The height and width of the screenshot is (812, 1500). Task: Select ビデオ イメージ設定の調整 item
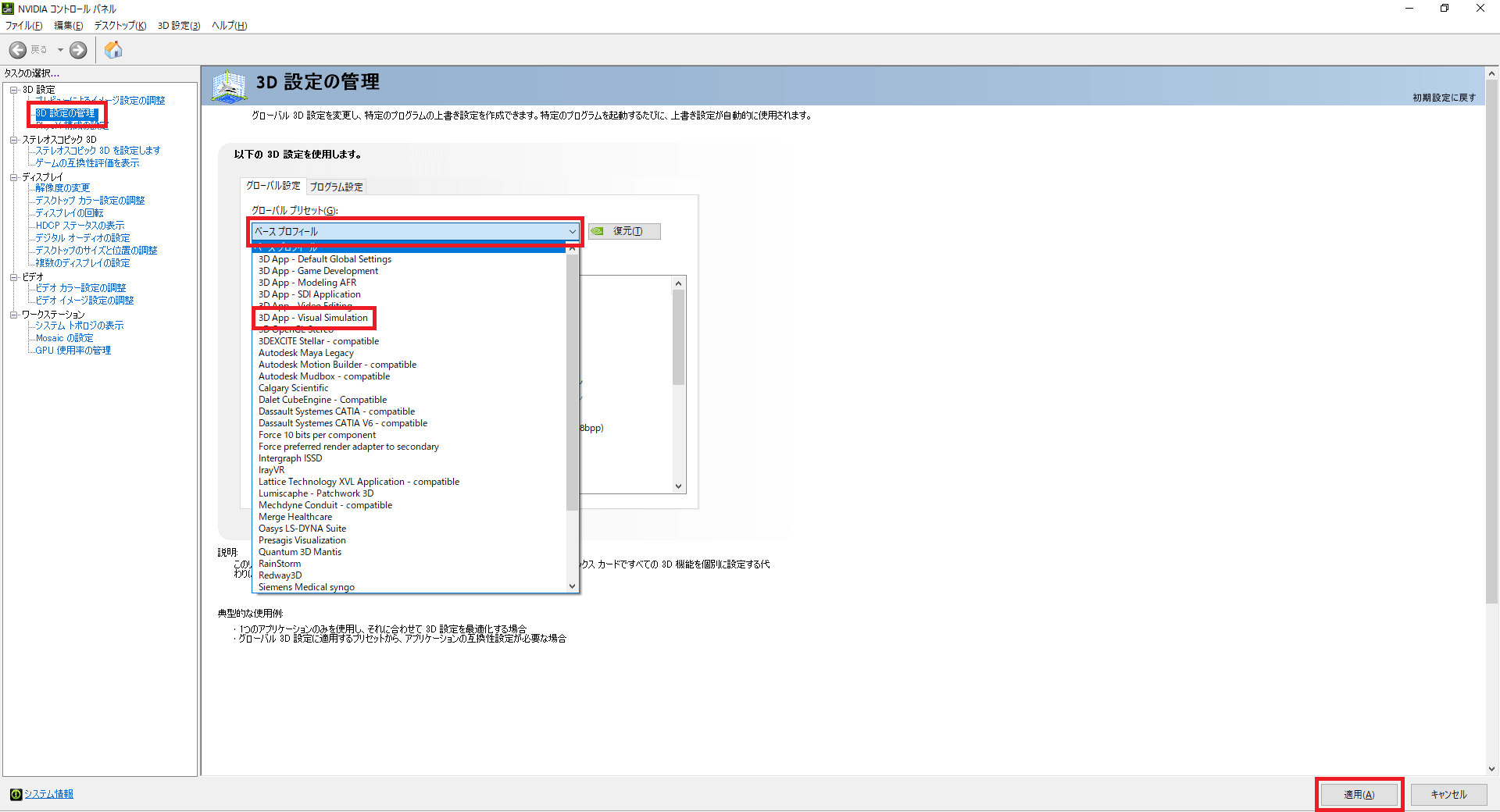84,301
